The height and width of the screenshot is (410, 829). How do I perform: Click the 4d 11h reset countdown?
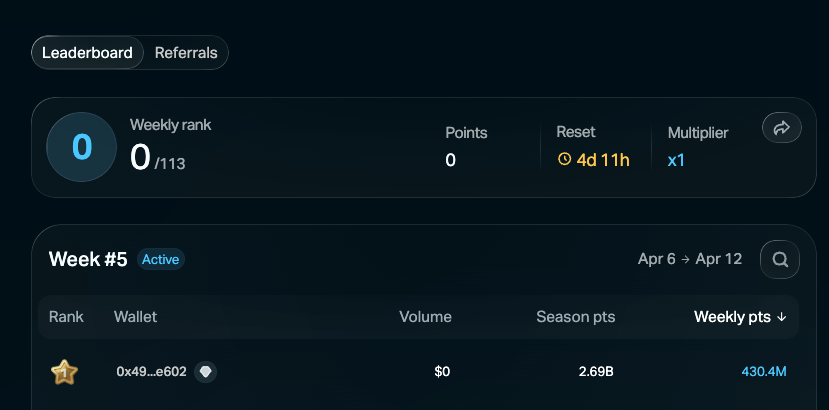603,159
